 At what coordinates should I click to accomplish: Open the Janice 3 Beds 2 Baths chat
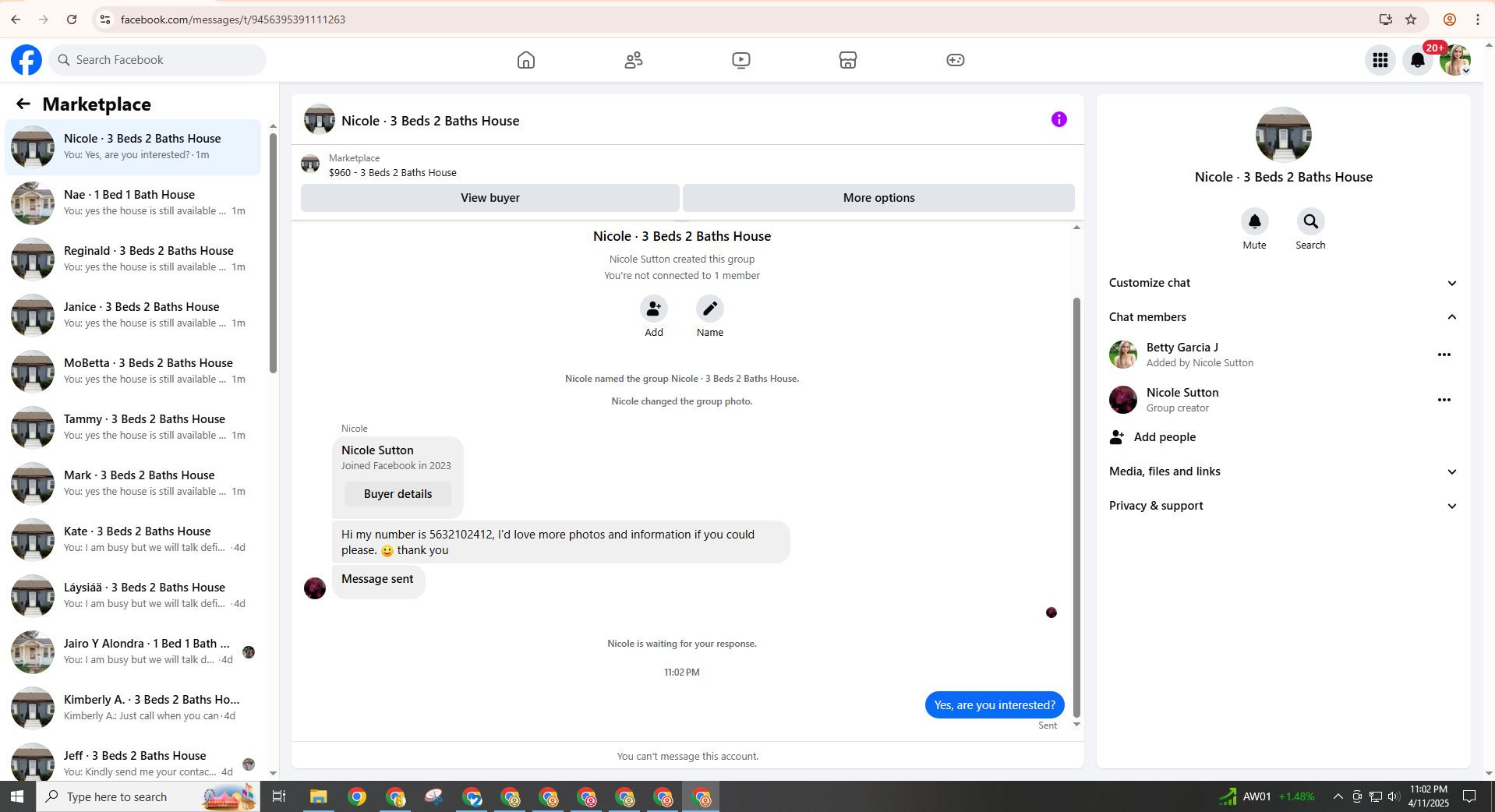pyautogui.click(x=133, y=315)
